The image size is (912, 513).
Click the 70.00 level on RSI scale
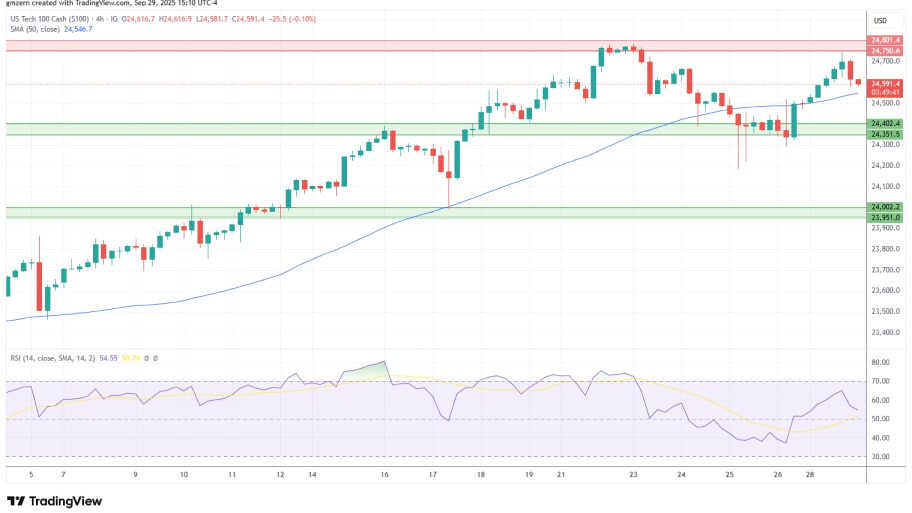(880, 381)
